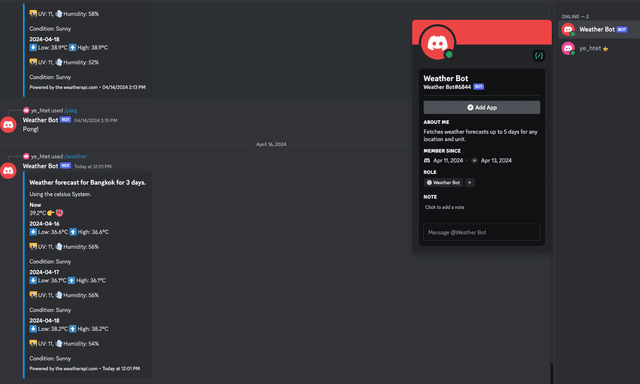Click the Discord logo icon beside Apr 11, 2024
This screenshot has width=640, height=384.
point(427,160)
